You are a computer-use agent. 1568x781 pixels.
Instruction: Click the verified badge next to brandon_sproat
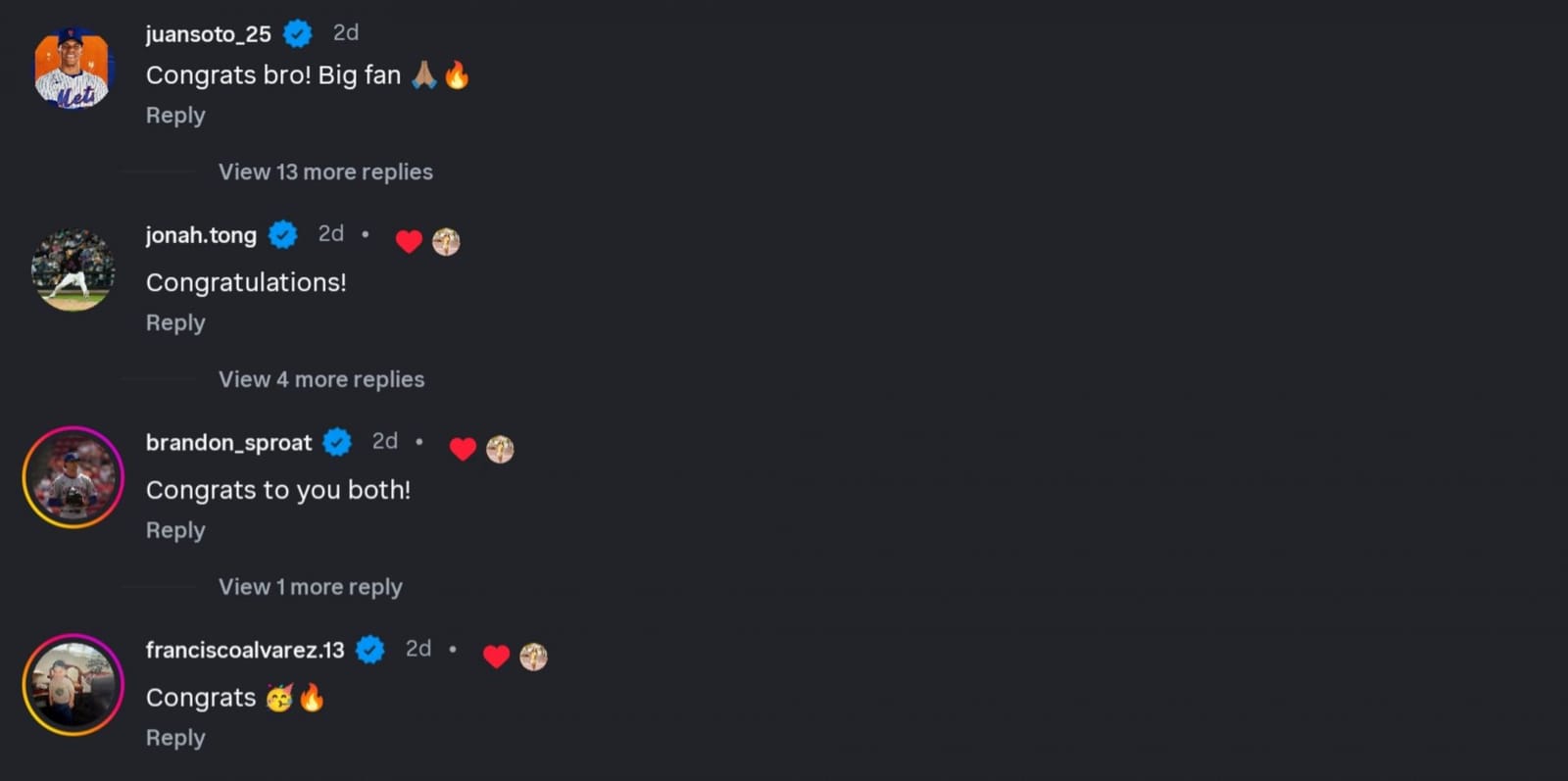coord(337,443)
